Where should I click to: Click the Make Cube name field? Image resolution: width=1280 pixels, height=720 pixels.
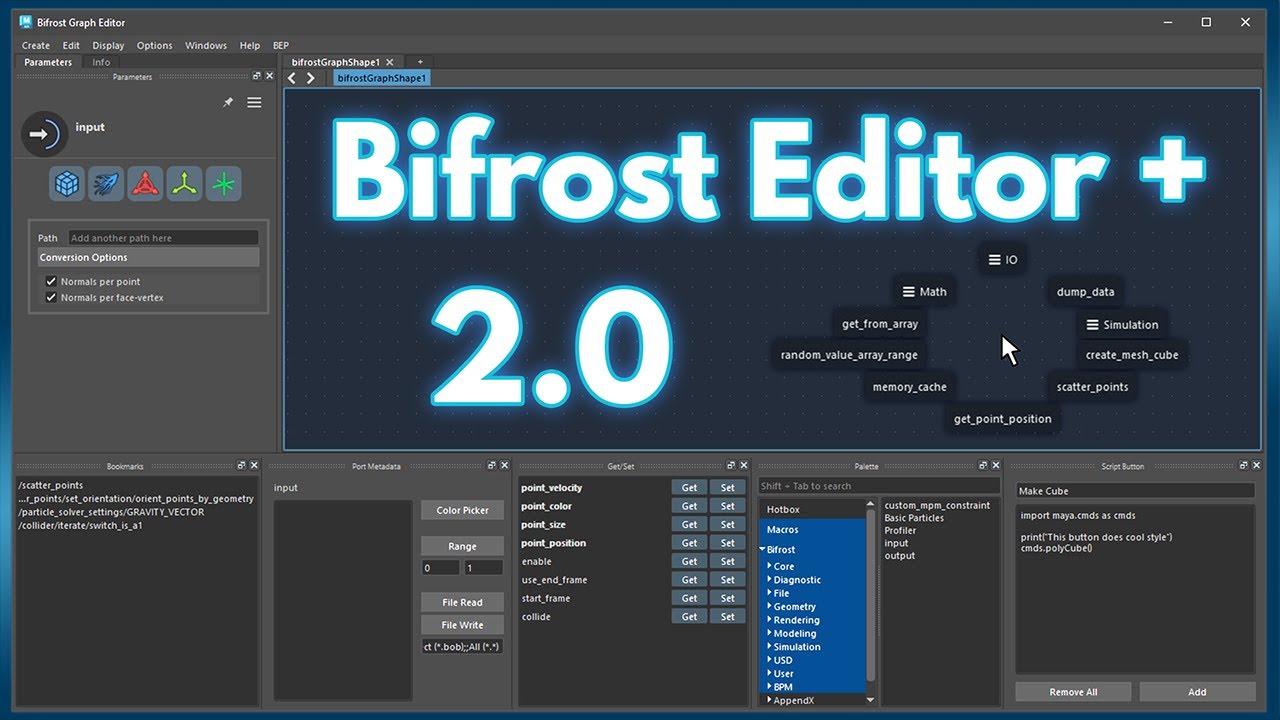(x=1135, y=491)
